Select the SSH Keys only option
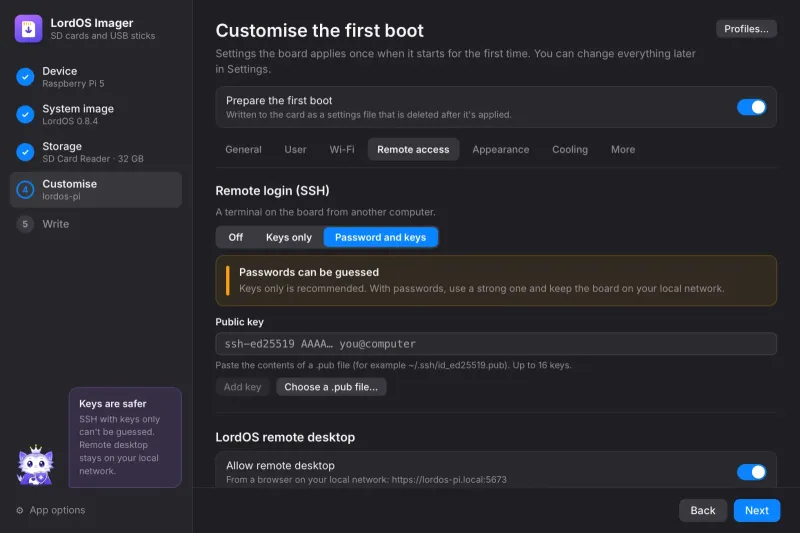The image size is (800, 533). coord(289,237)
